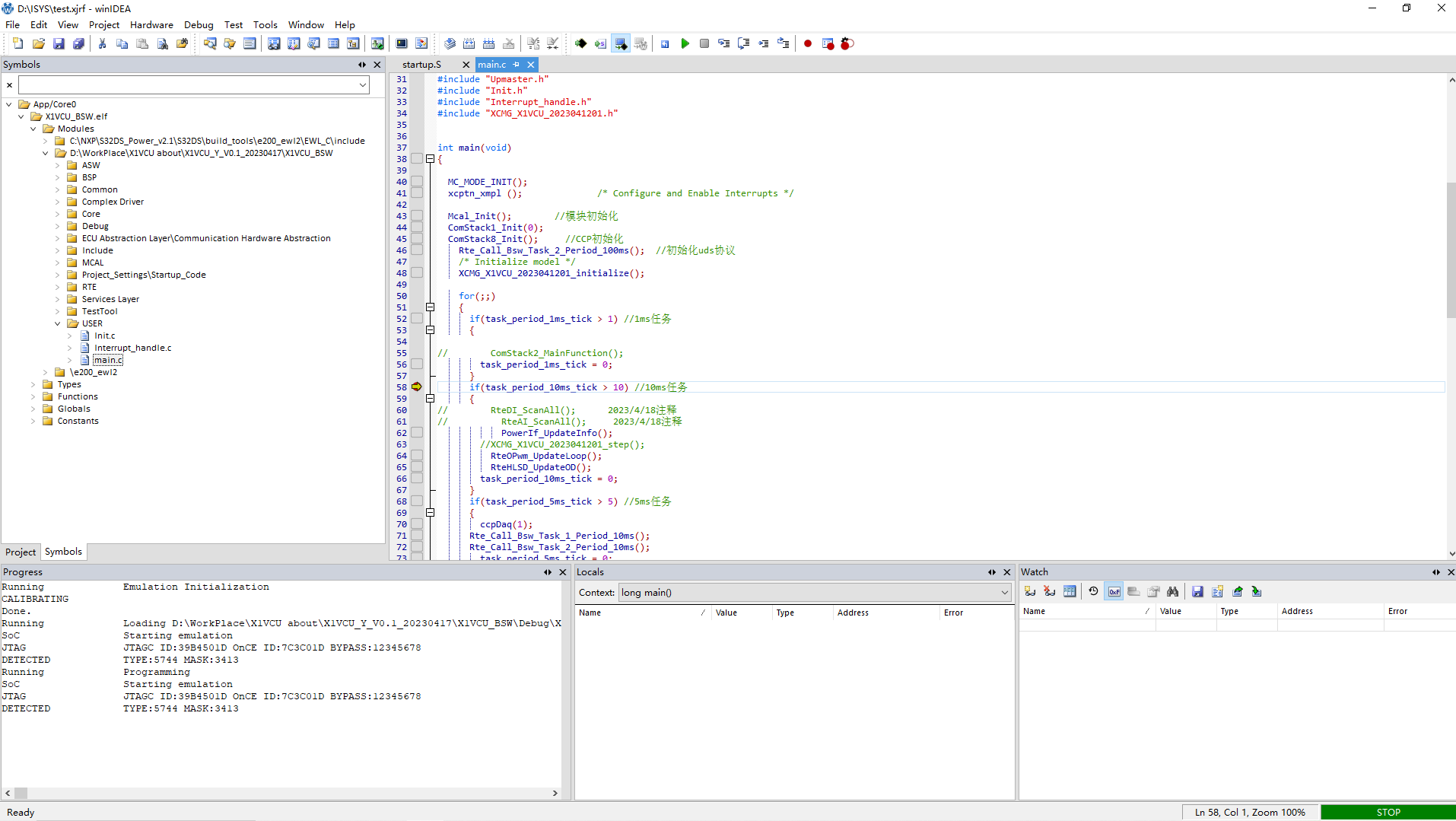
Task: Click the Cut scissors icon
Action: coord(102,43)
